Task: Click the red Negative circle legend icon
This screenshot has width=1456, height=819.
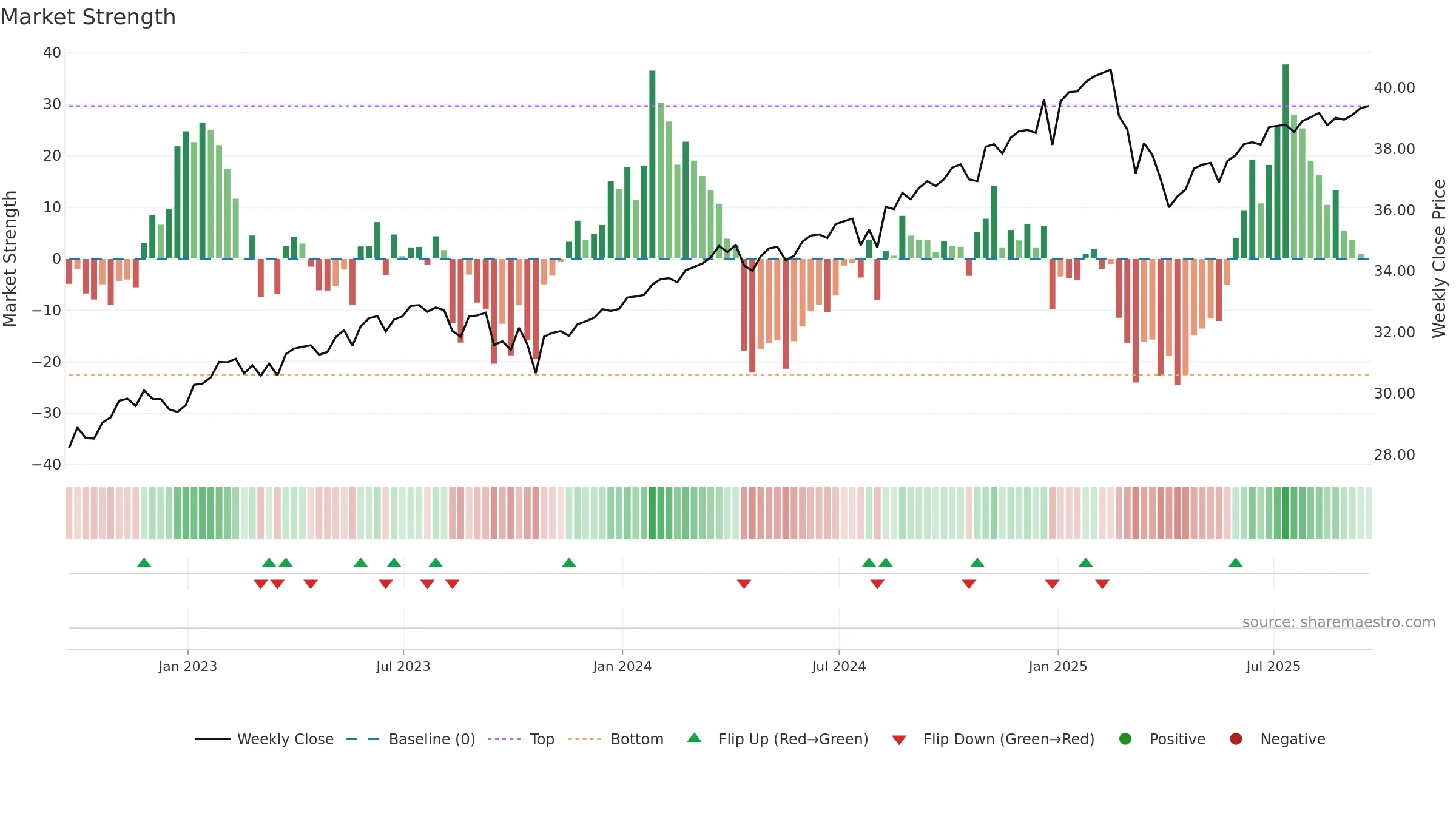Action: click(x=1236, y=739)
